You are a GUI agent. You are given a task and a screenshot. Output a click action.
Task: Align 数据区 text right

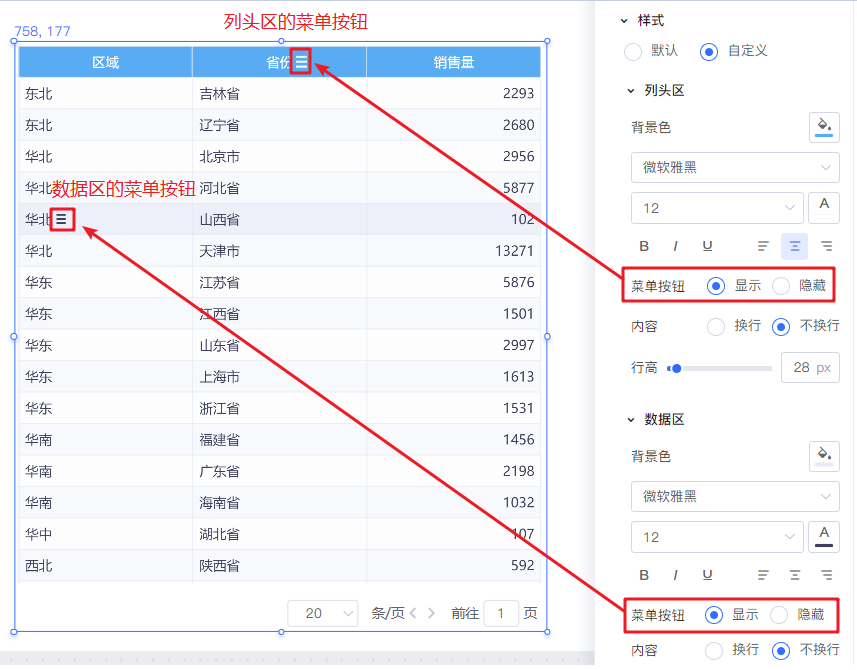[826, 575]
